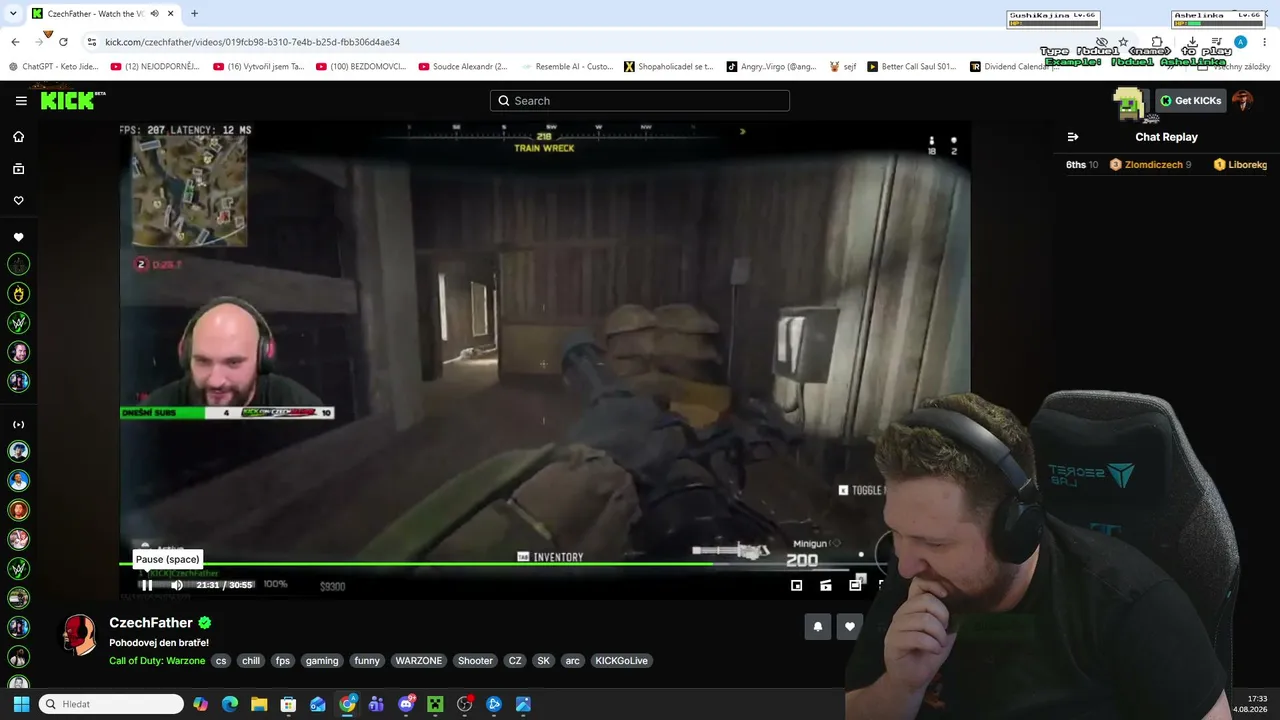Mute the video volume

(177, 585)
